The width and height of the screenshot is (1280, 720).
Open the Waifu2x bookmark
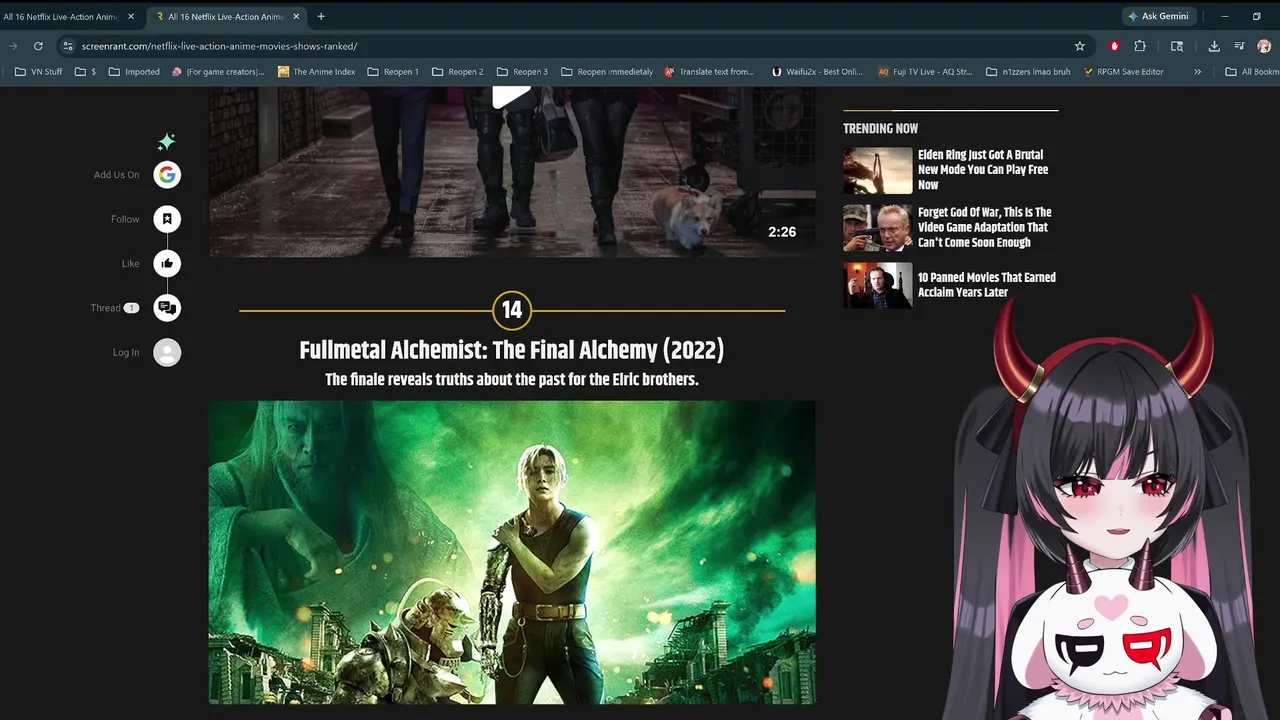(x=817, y=72)
